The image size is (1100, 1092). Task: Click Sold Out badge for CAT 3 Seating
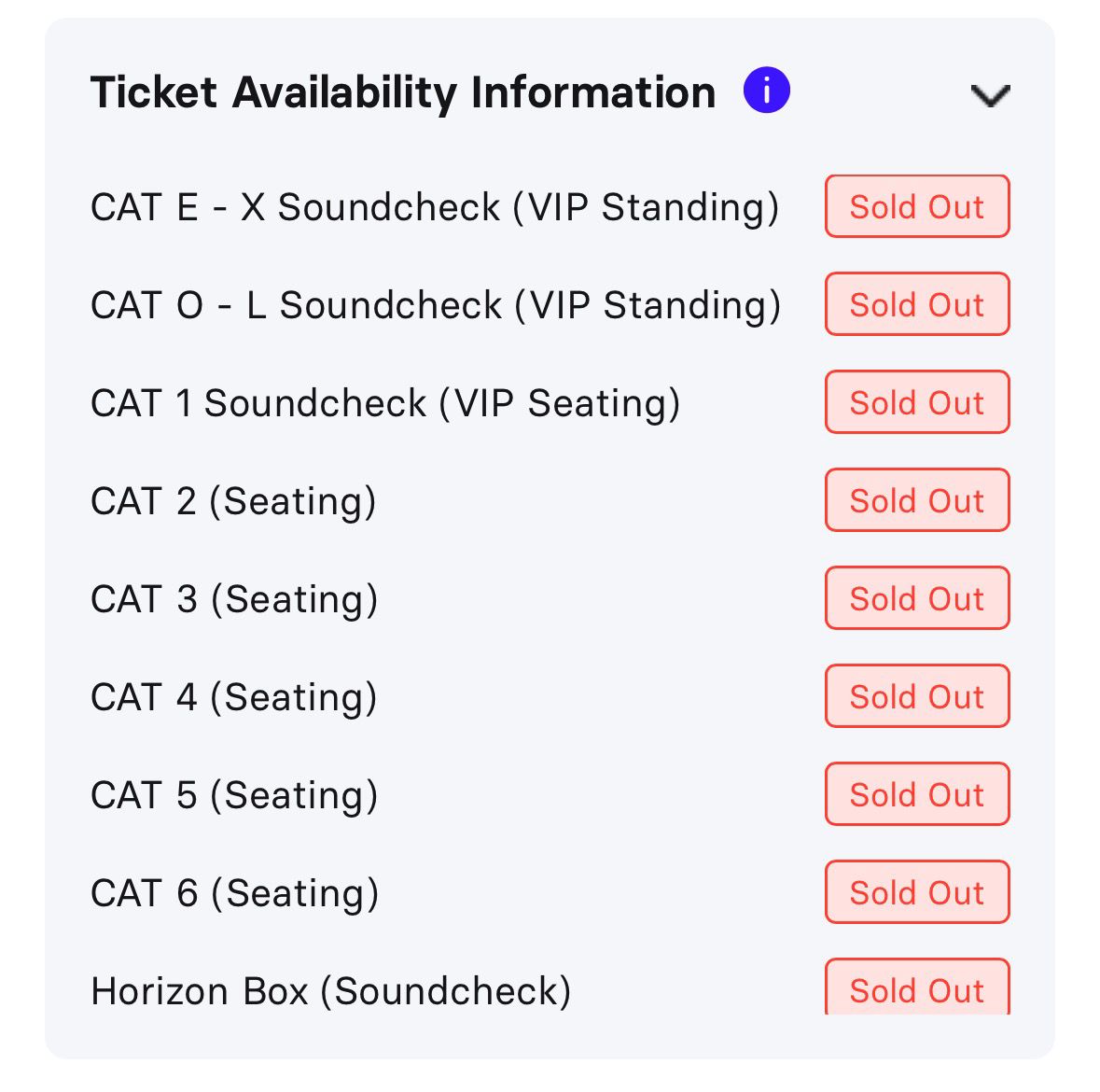pyautogui.click(x=916, y=598)
